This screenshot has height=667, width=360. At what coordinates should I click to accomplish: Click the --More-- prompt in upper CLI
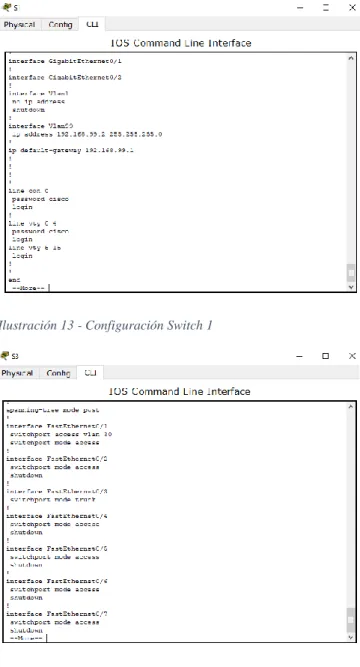pyautogui.click(x=28, y=288)
